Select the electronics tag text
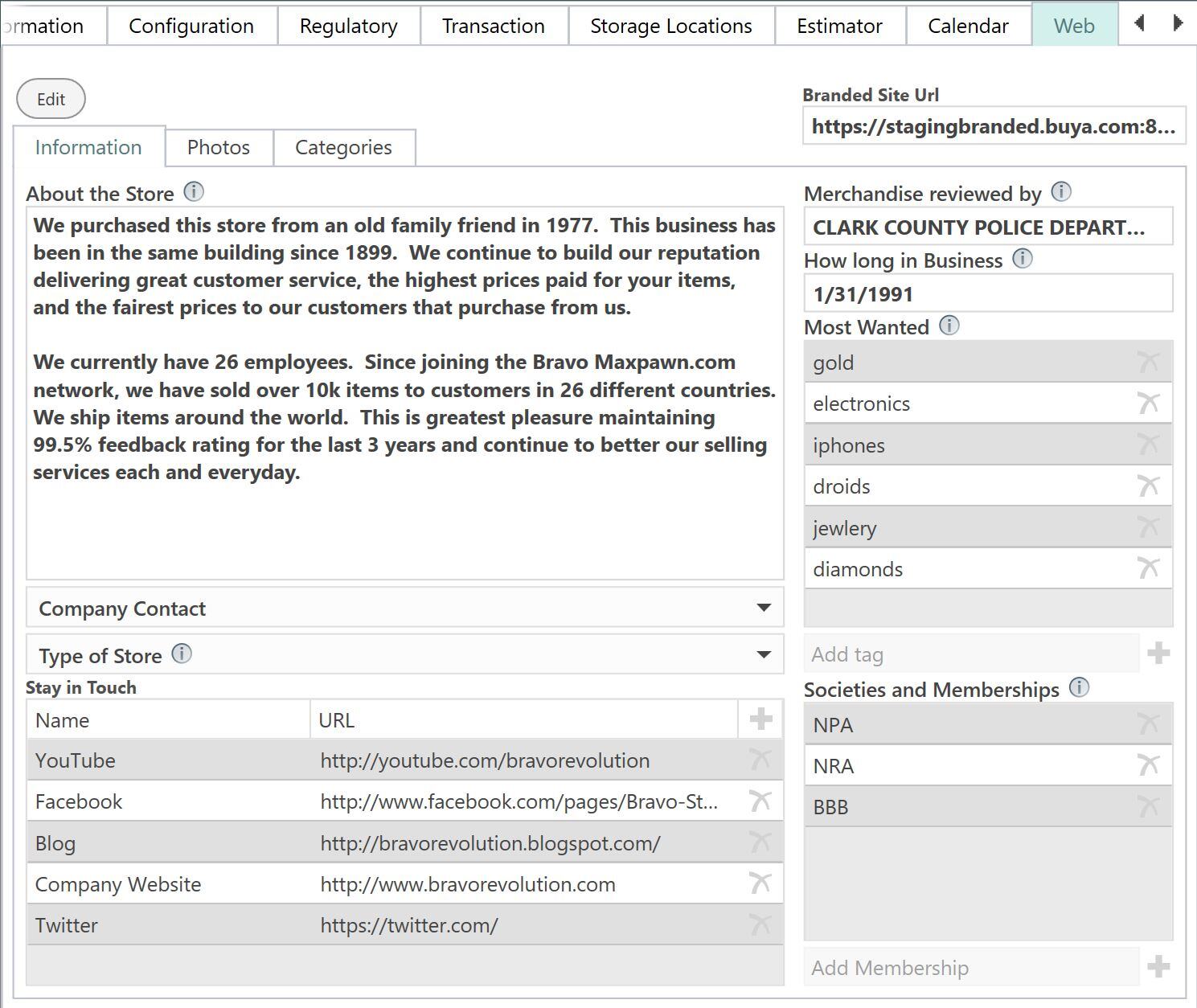The width and height of the screenshot is (1197, 1008). 861,404
